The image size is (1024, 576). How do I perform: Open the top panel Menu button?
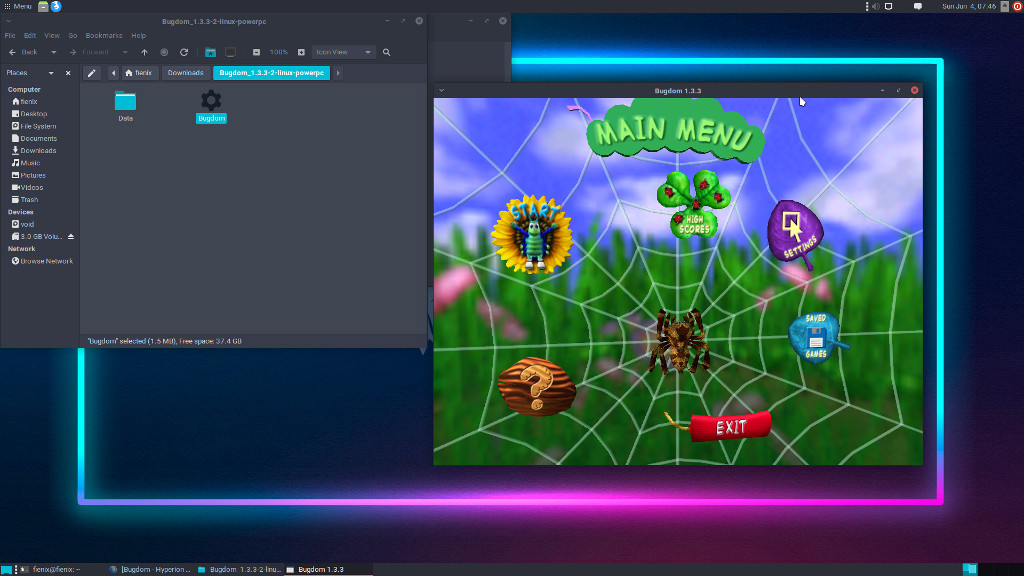click(18, 7)
